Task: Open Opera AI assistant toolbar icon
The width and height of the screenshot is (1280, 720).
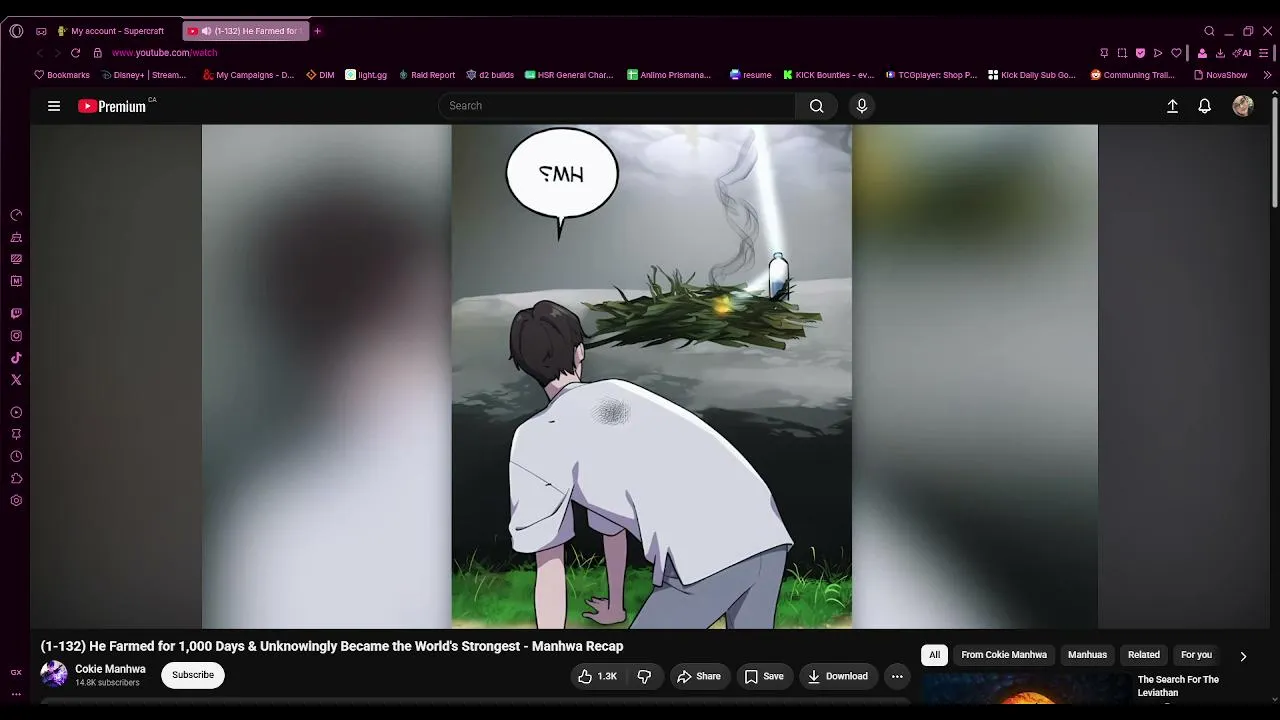Action: click(x=1242, y=53)
